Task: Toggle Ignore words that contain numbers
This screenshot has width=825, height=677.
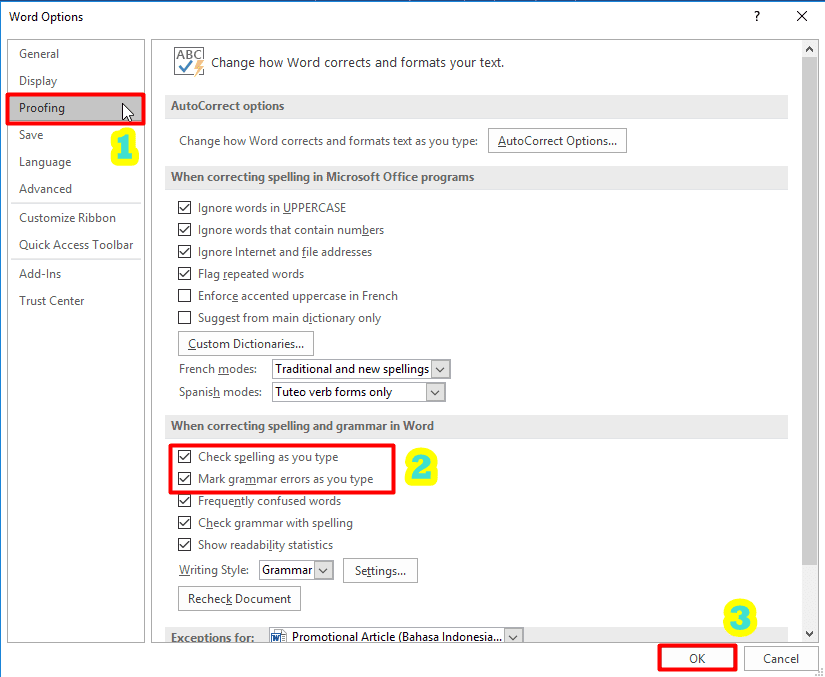Action: (x=184, y=230)
